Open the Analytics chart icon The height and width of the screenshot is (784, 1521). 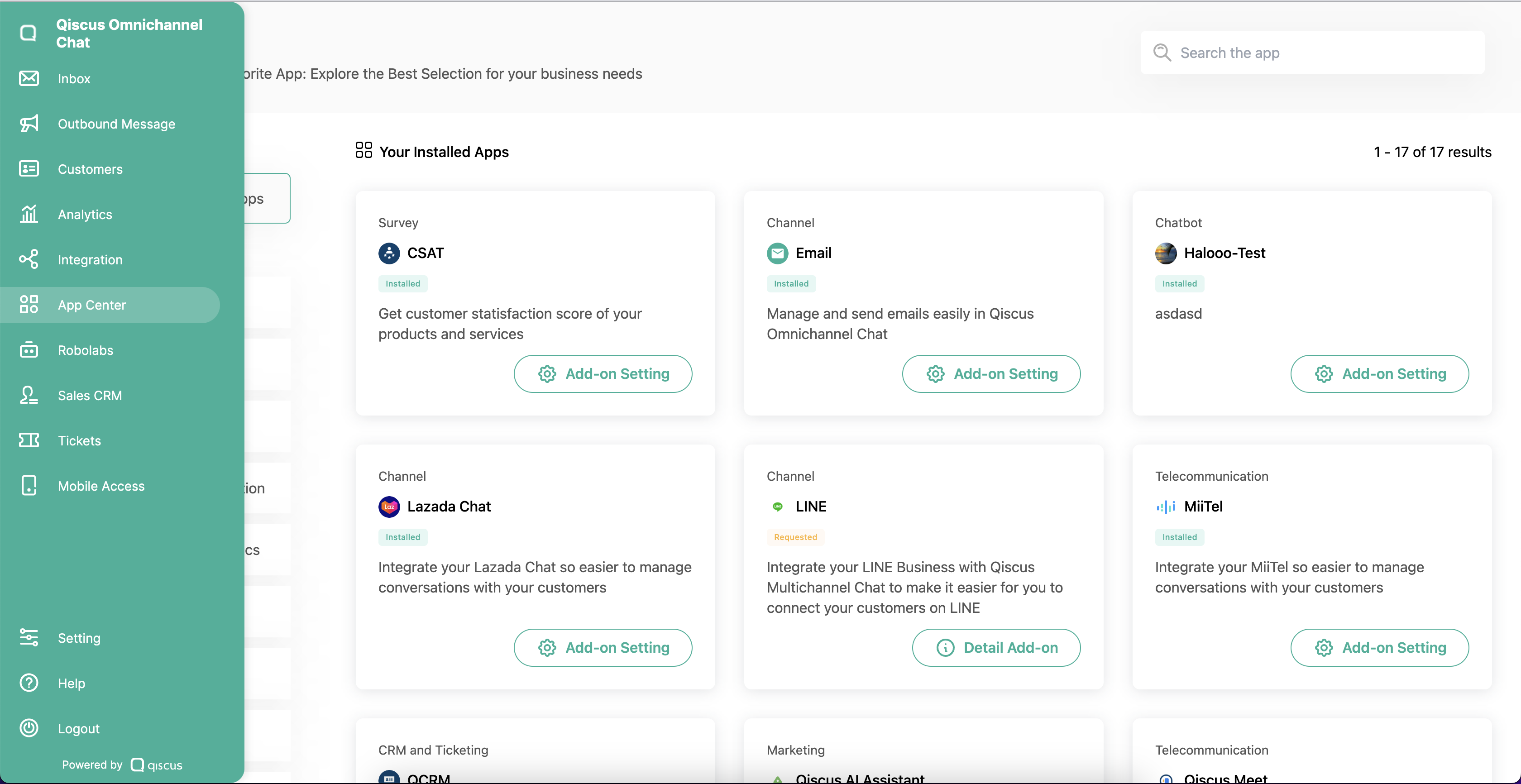coord(29,214)
